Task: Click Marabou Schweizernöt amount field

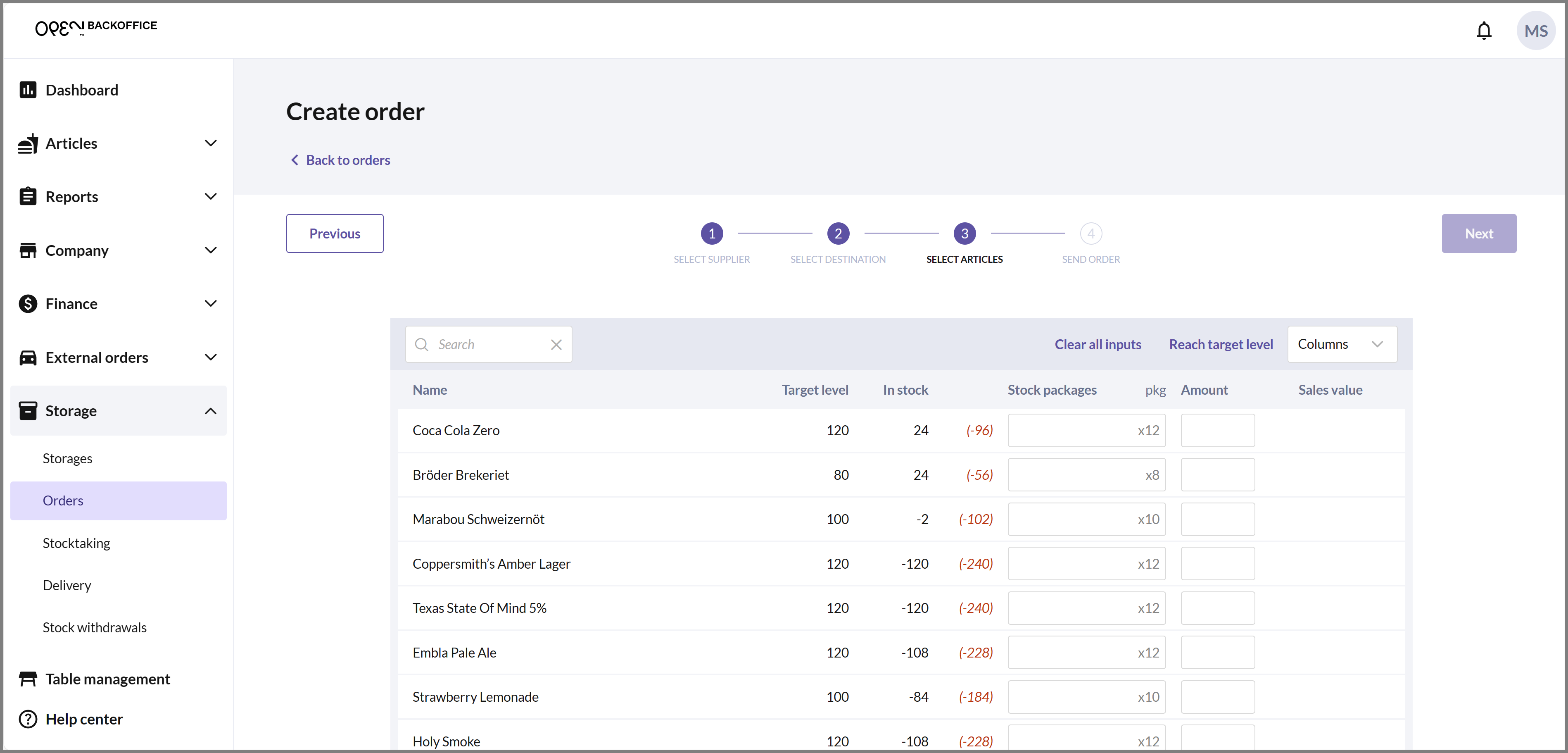Action: tap(1217, 519)
